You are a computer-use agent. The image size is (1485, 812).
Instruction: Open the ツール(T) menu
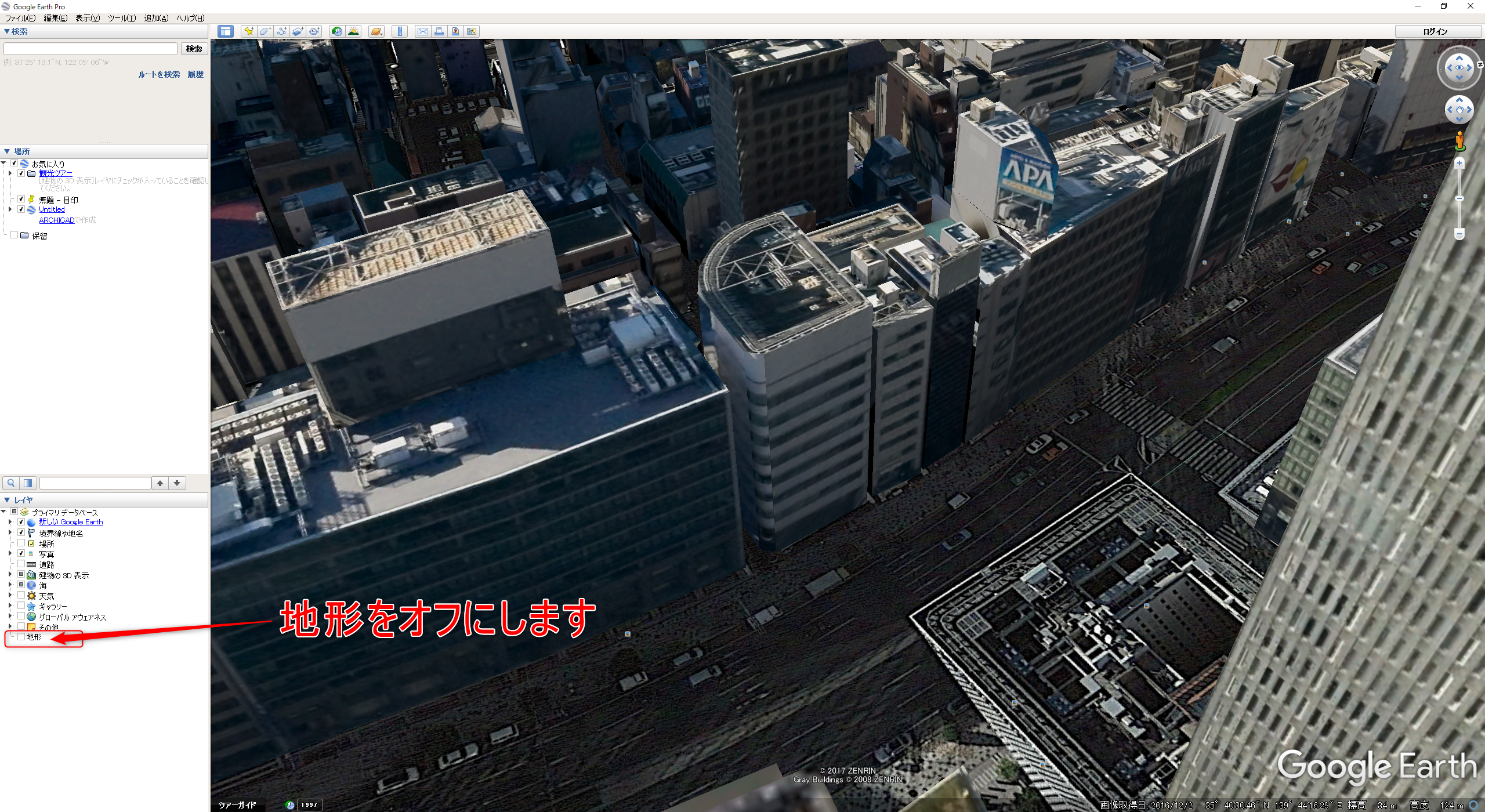[x=122, y=18]
